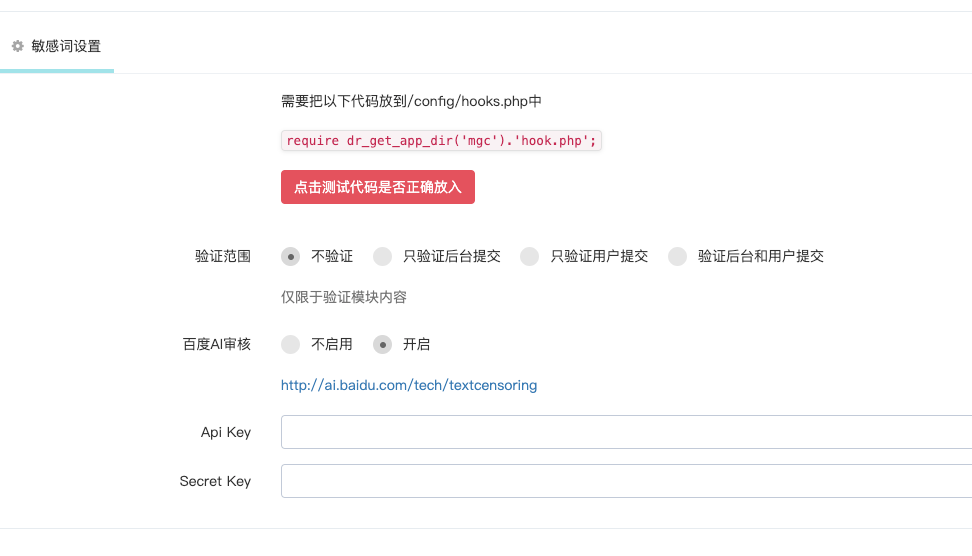Click the gear icon beside 敏感词设置

click(x=18, y=46)
